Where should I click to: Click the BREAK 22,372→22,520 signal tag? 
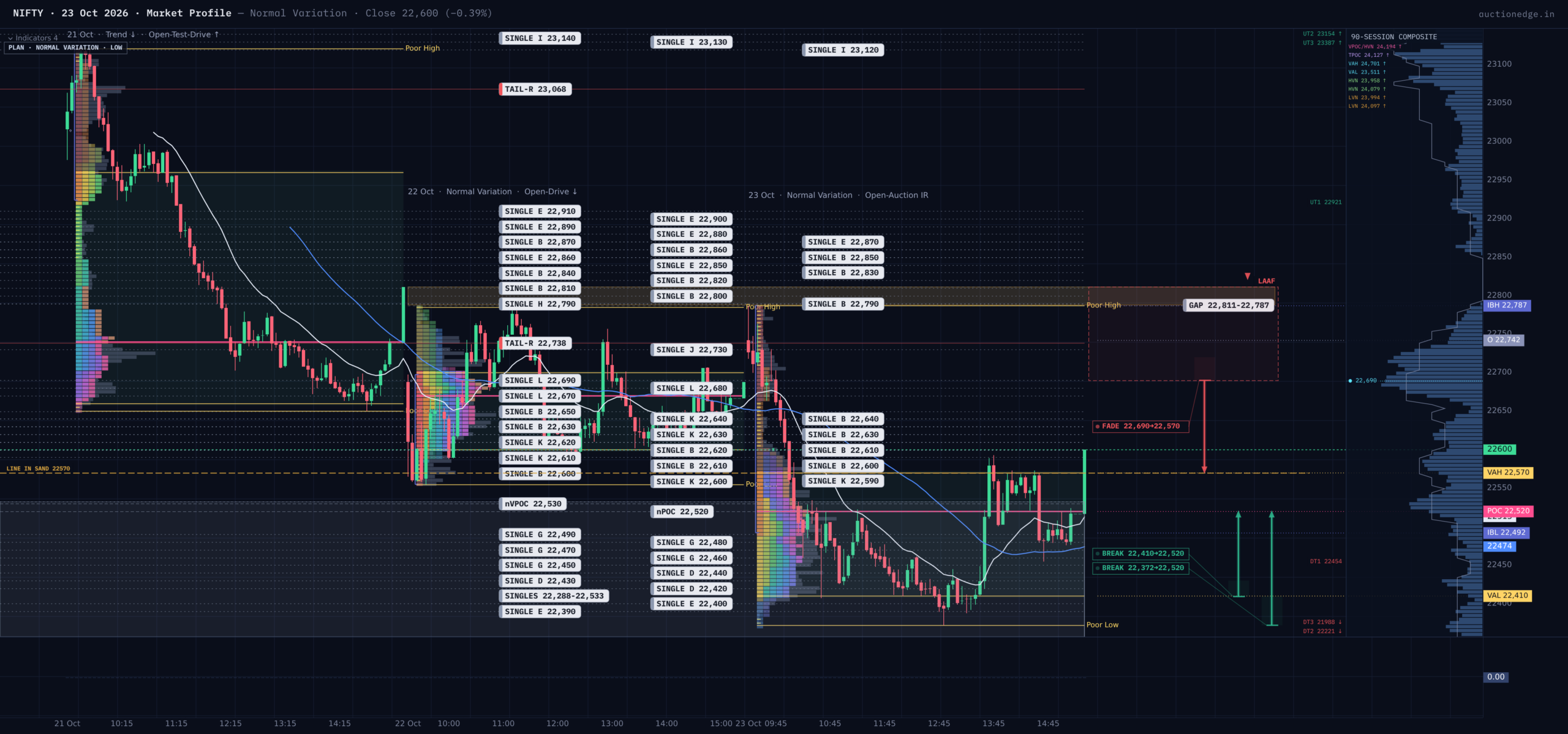[1140, 568]
